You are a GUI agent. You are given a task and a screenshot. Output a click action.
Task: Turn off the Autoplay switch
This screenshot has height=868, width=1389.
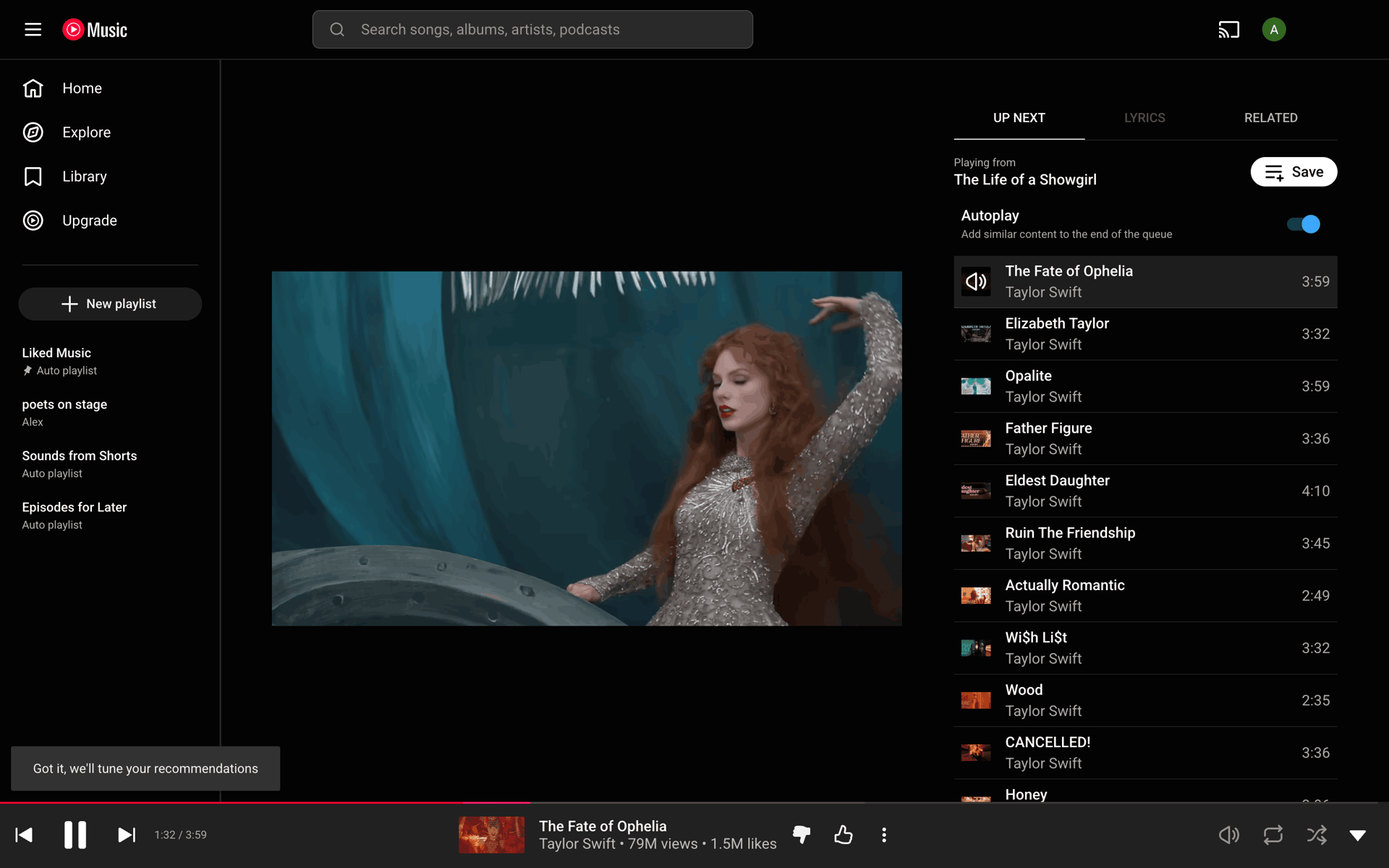[x=1304, y=224]
